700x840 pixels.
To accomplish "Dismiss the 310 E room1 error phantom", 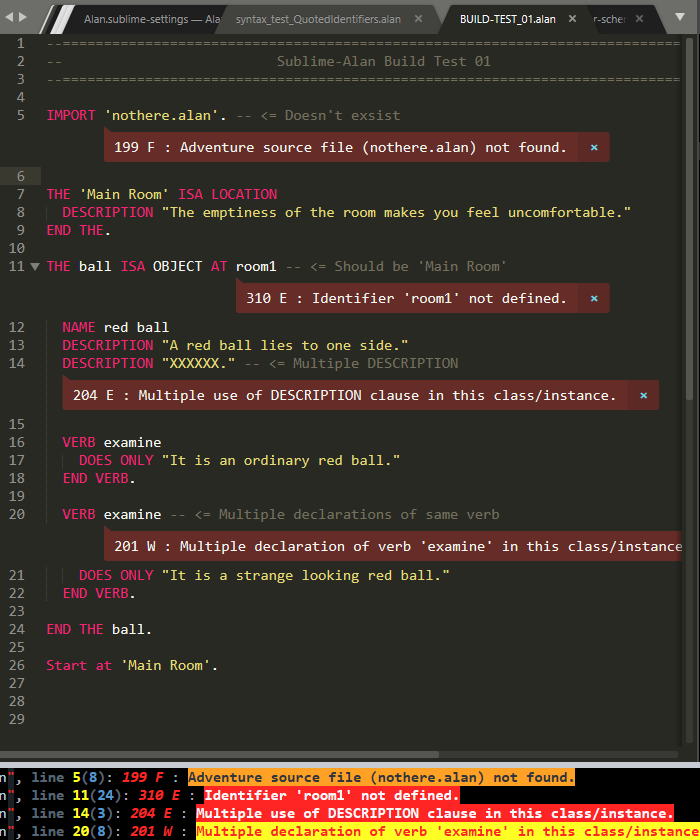I will click(594, 298).
